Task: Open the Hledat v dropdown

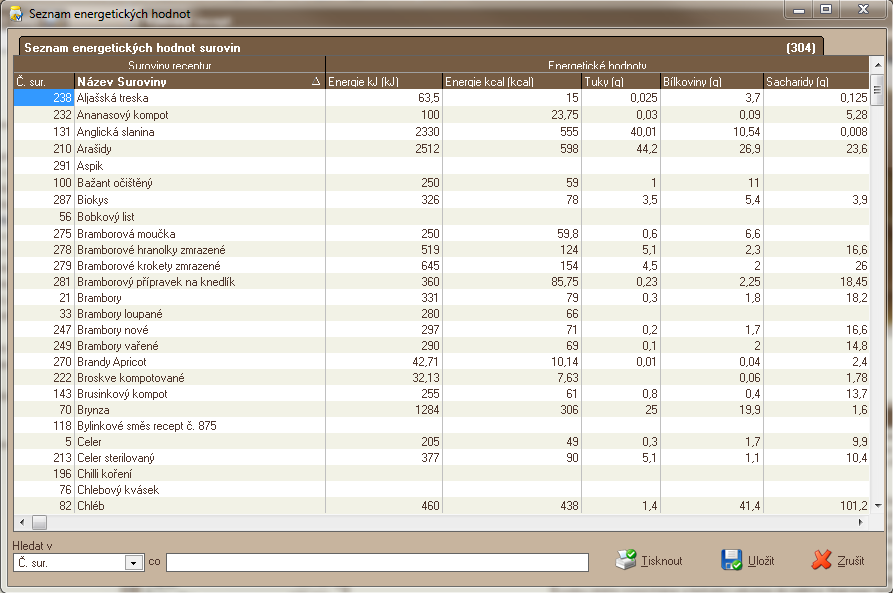Action: (x=134, y=563)
